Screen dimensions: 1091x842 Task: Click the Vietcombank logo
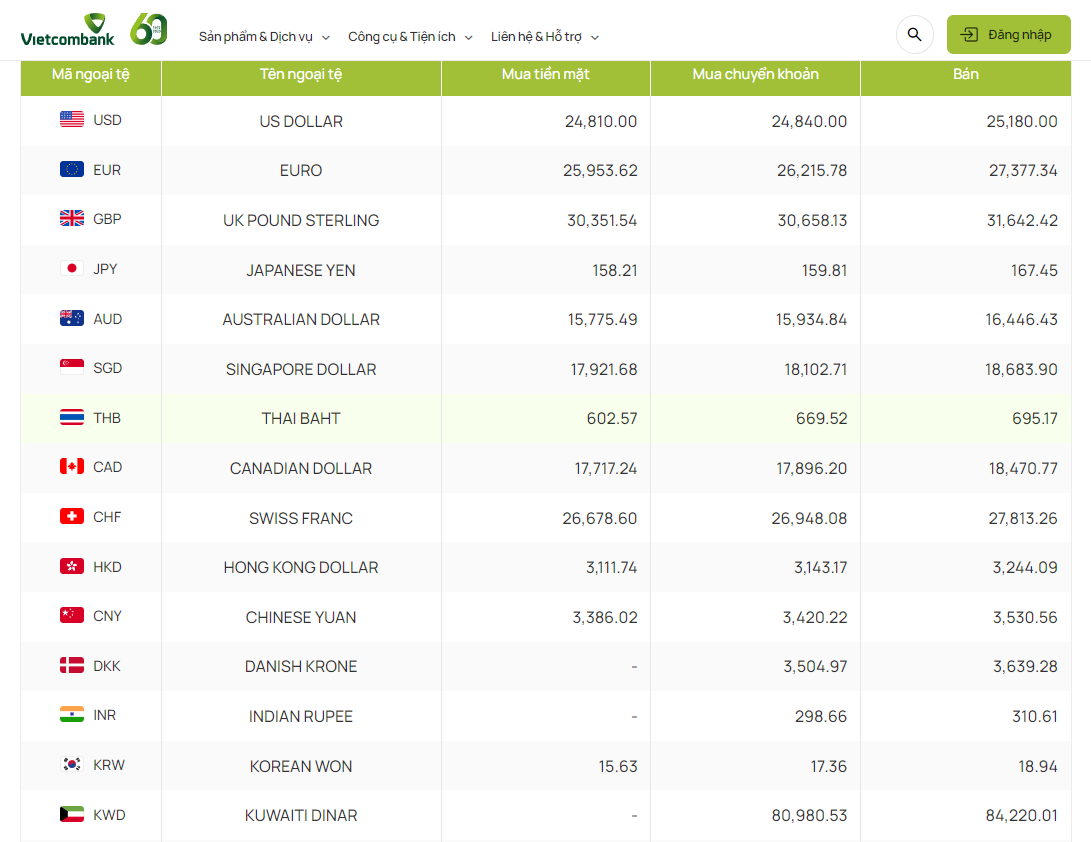tap(67, 31)
